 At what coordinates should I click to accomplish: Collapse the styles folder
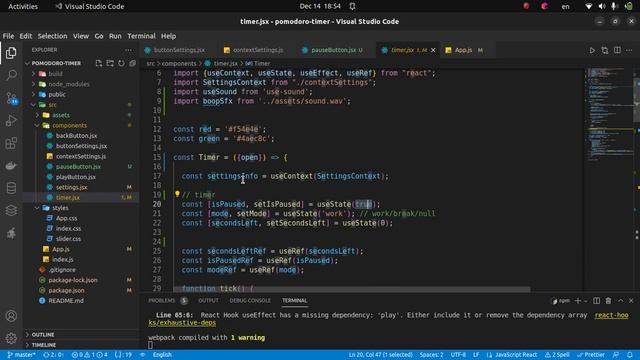pyautogui.click(x=37, y=208)
